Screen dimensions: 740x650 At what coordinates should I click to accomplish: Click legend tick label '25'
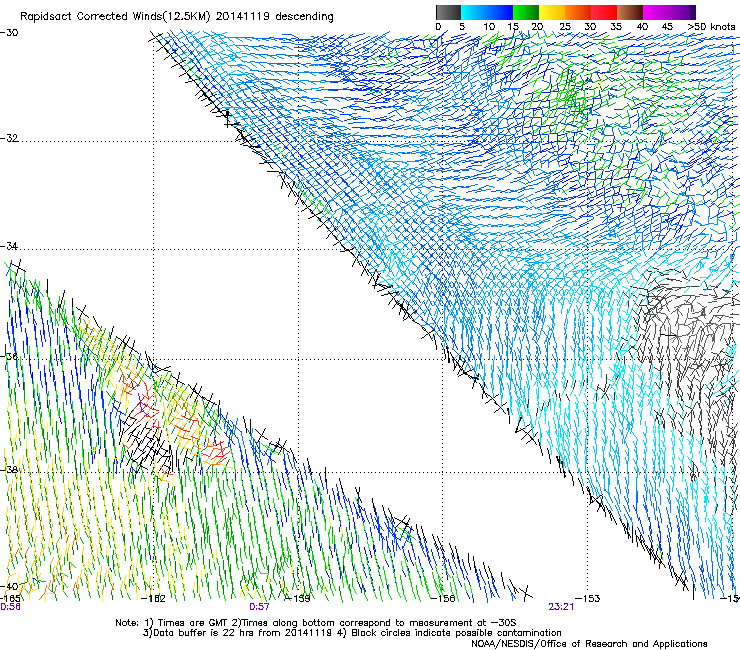(565, 27)
